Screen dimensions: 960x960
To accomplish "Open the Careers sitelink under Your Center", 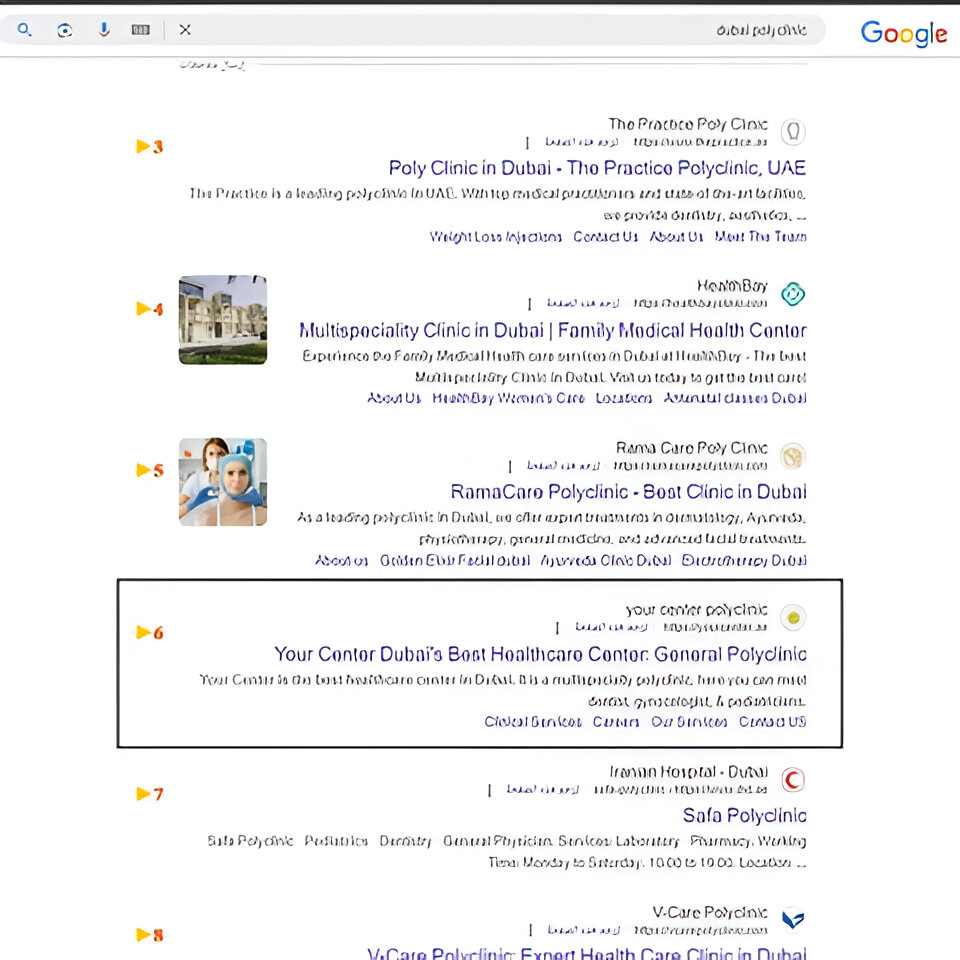I will pos(616,722).
